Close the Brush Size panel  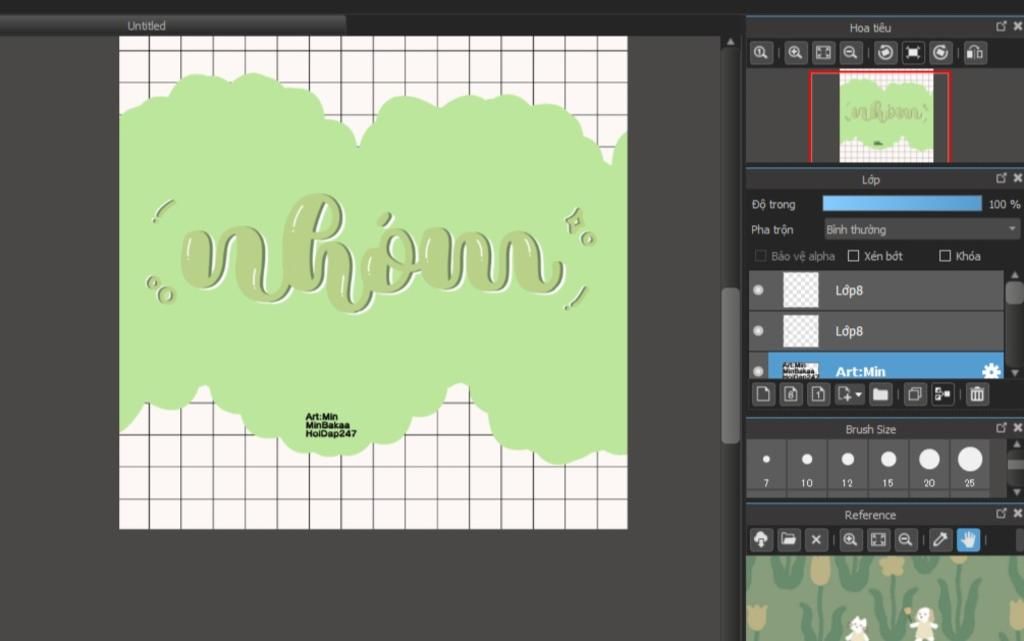(1017, 428)
